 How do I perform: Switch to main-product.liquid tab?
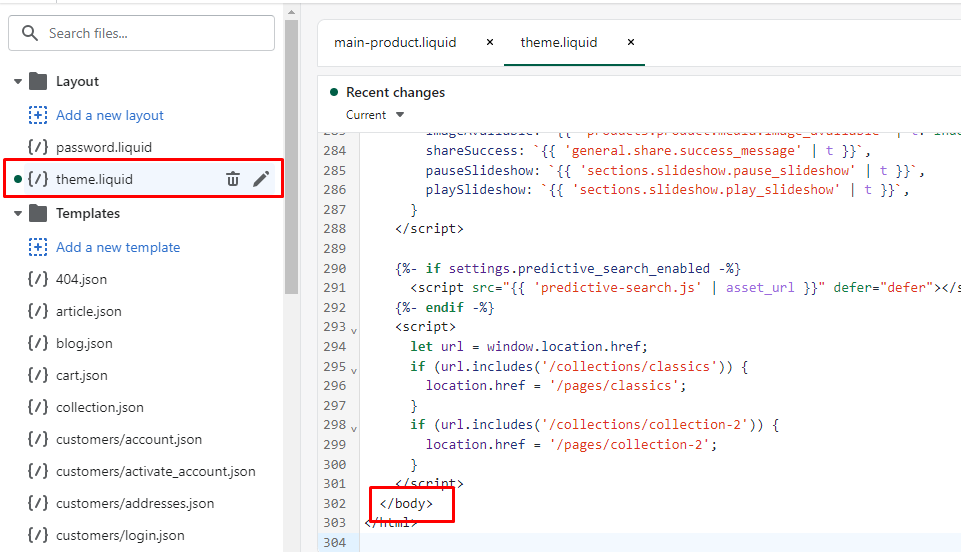click(x=395, y=42)
